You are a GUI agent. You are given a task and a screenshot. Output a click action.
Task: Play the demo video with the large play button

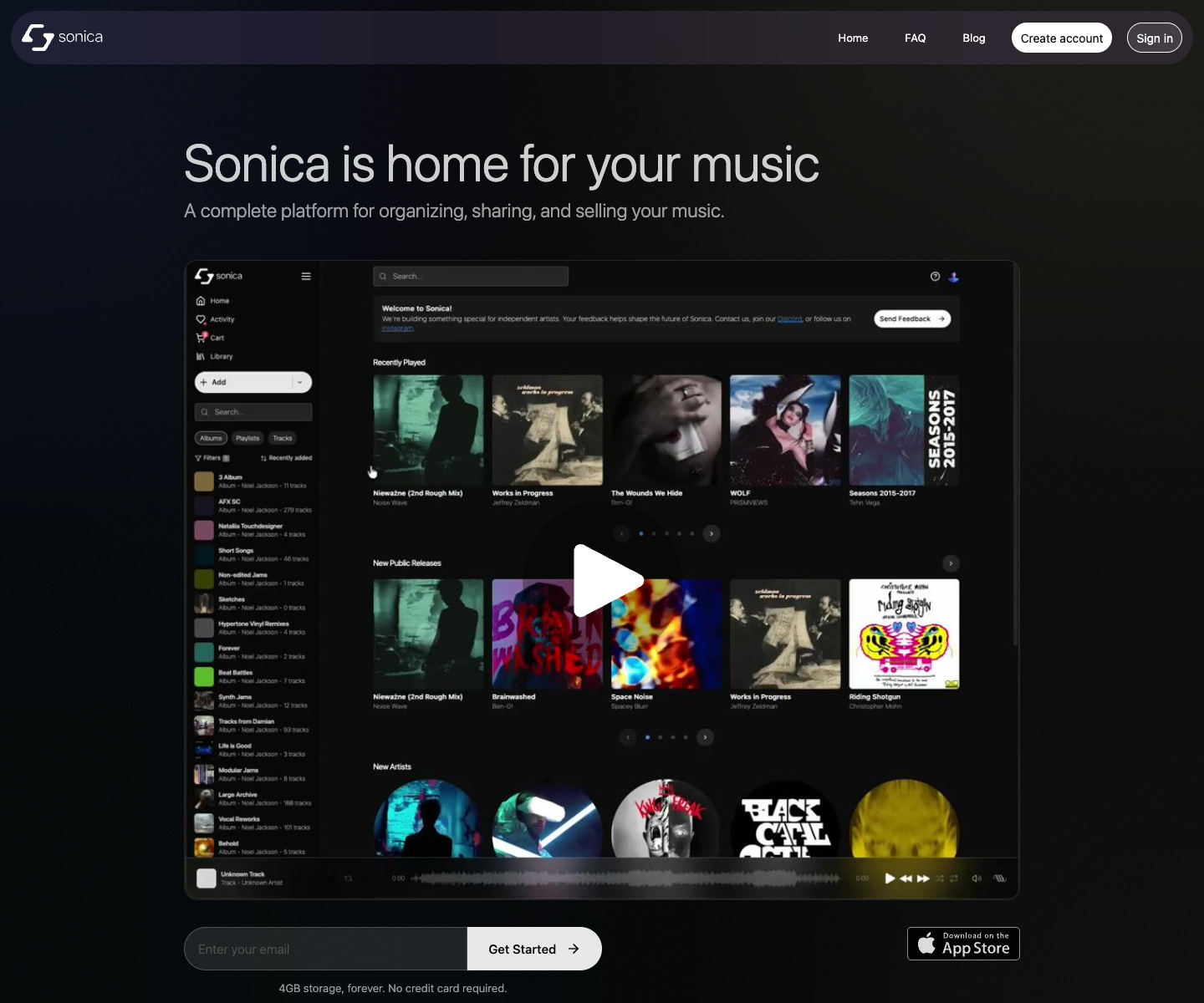tap(608, 580)
